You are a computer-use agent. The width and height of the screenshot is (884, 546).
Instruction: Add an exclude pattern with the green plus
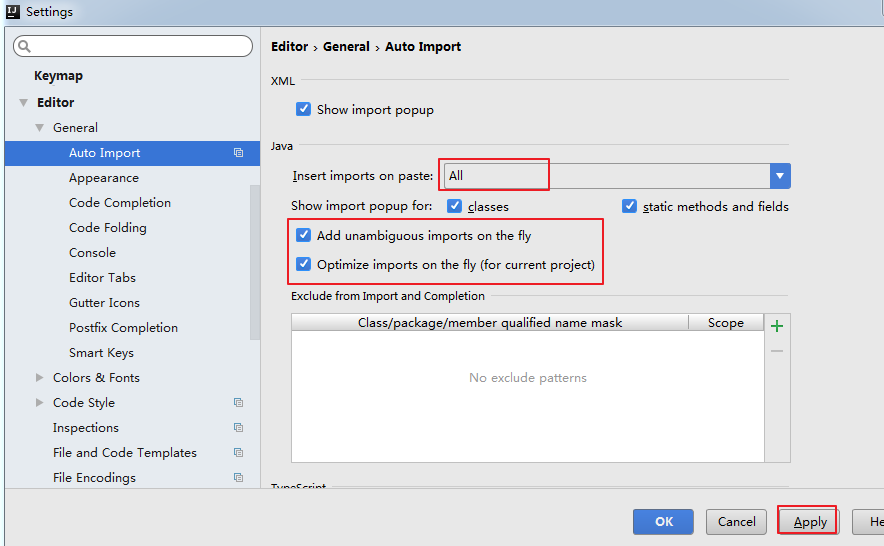777,326
